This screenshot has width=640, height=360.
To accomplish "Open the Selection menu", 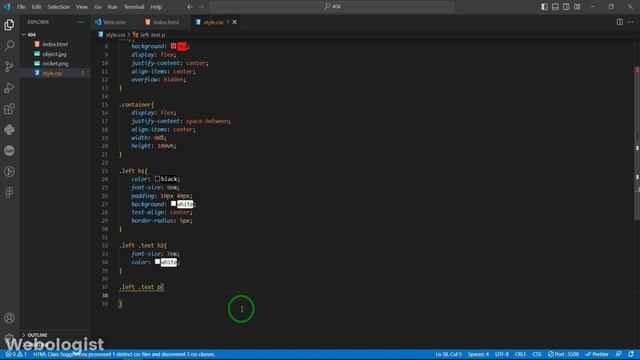I will coord(58,7).
